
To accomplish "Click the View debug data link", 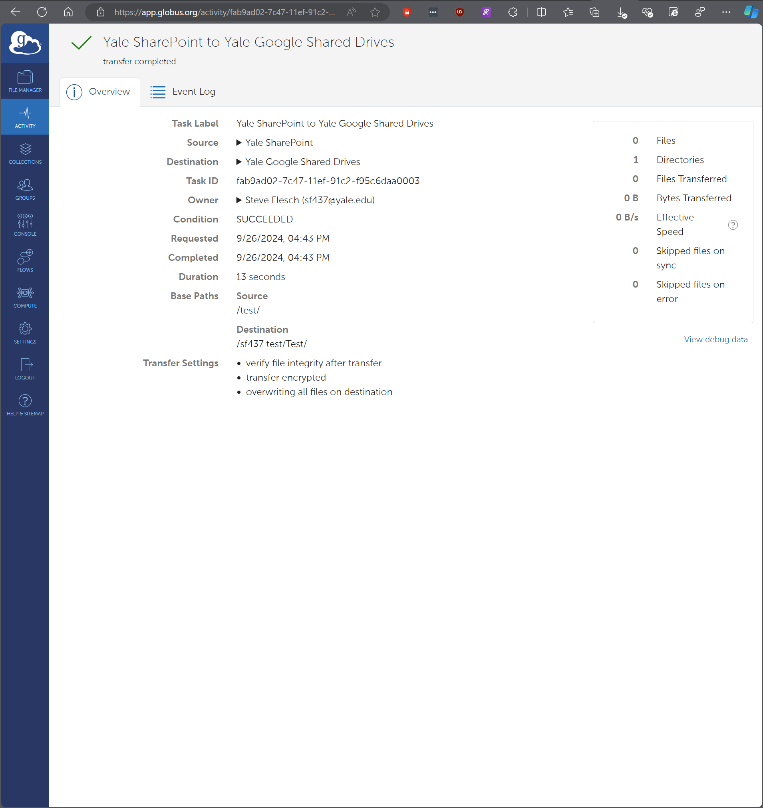I will coord(715,340).
